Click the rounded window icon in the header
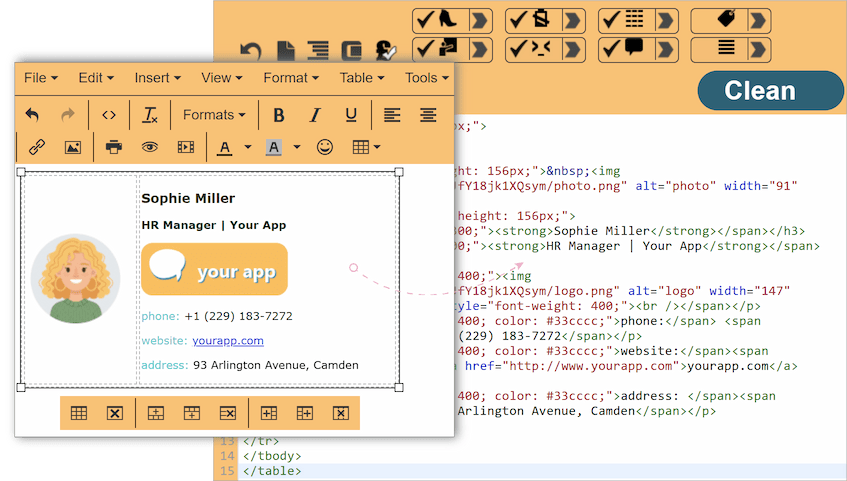This screenshot has width=847, height=481. [x=352, y=51]
